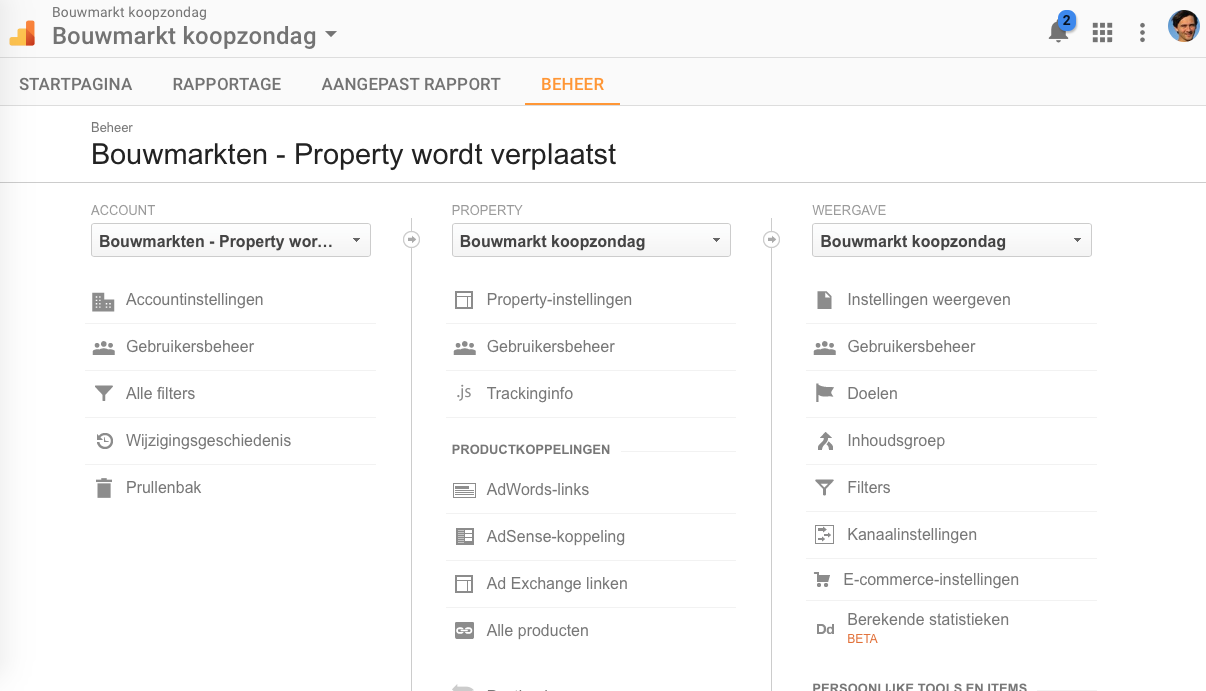Screen dimensions: 1206x691
Task: Click the Instellingen weergeven document icon
Action: pyautogui.click(x=824, y=300)
